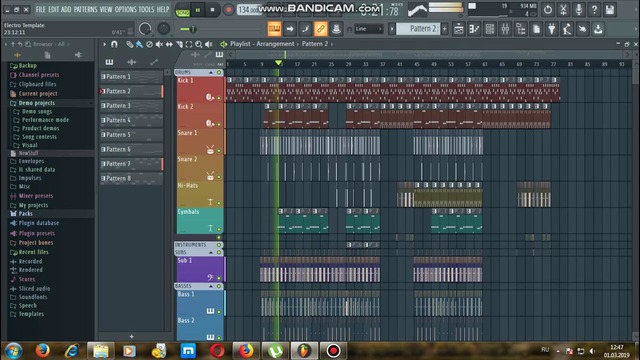Click the orange link icon in toolbar

320,29
